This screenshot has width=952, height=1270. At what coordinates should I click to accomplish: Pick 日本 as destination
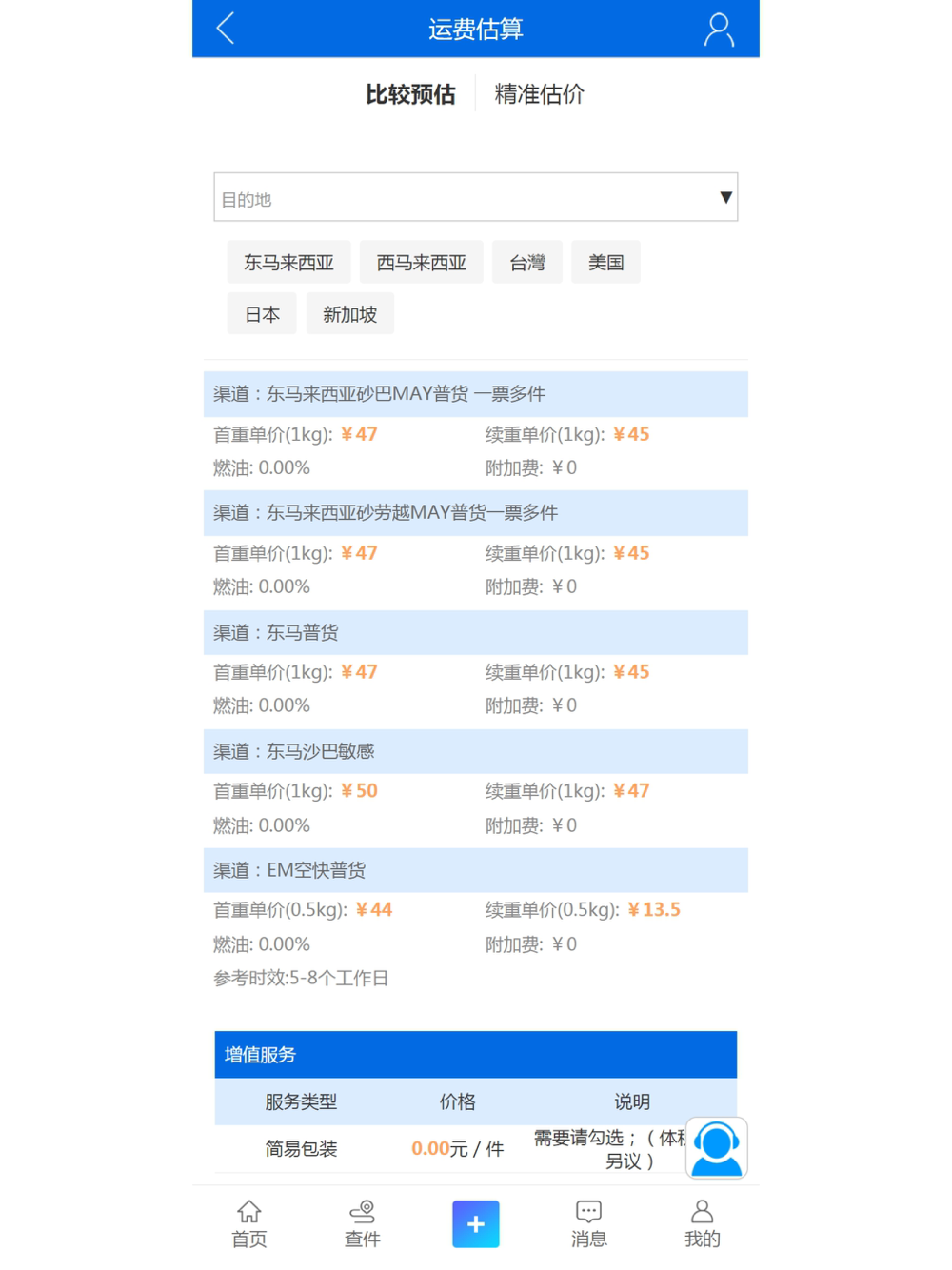[x=262, y=314]
